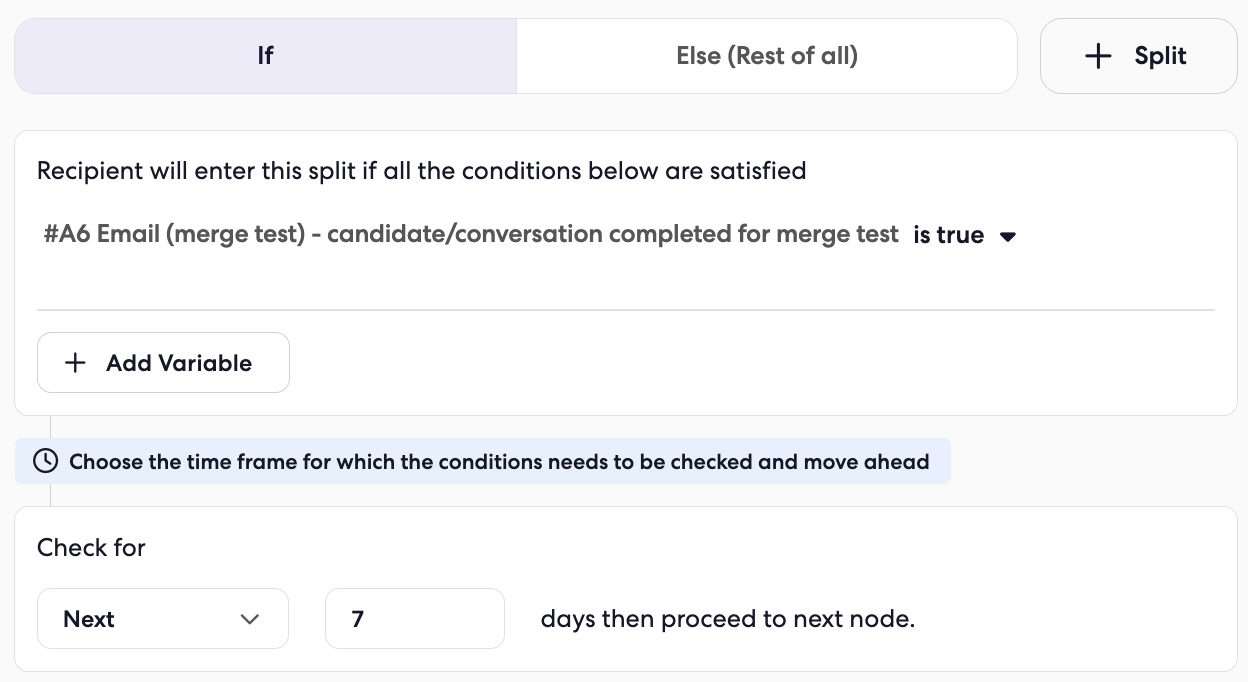Click the Add Variable button
This screenshot has height=682, width=1248.
[x=163, y=363]
